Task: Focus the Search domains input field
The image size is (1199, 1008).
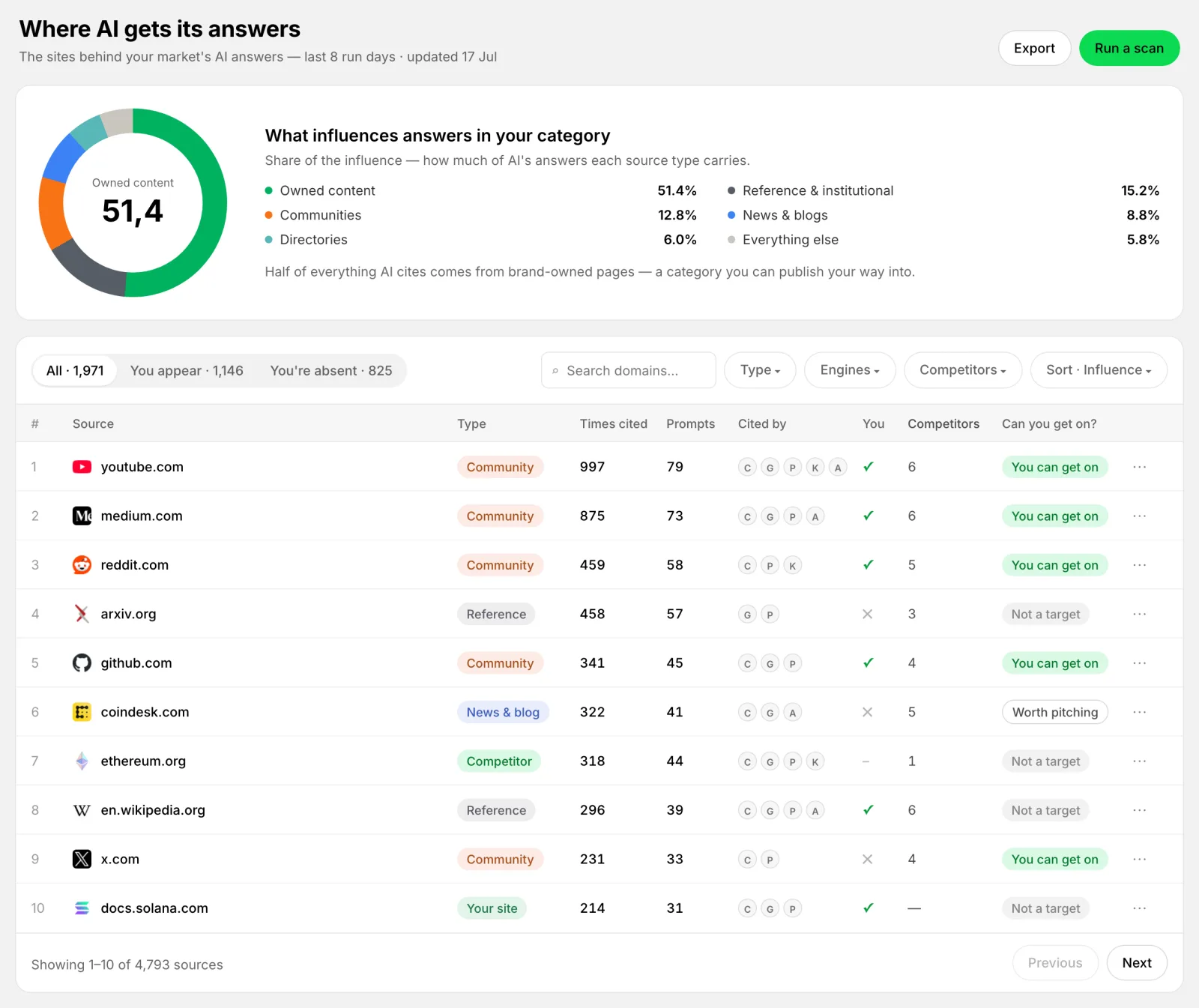Action: pyautogui.click(x=628, y=370)
